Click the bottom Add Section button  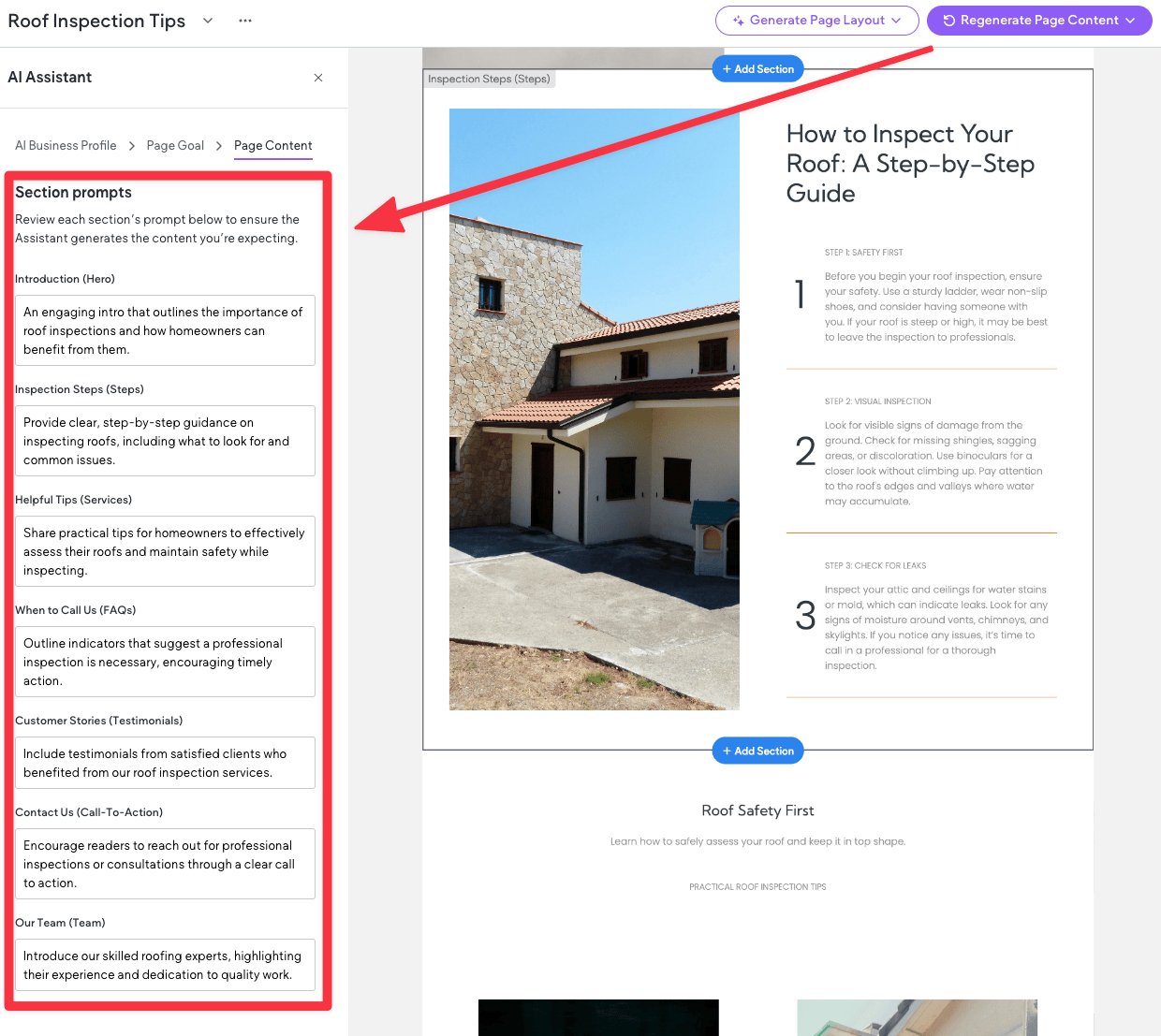[757, 750]
